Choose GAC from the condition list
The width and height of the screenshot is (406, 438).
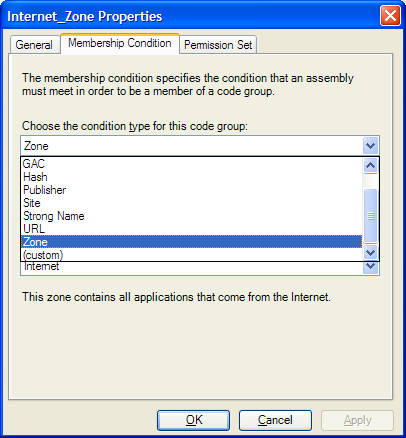tap(192, 164)
